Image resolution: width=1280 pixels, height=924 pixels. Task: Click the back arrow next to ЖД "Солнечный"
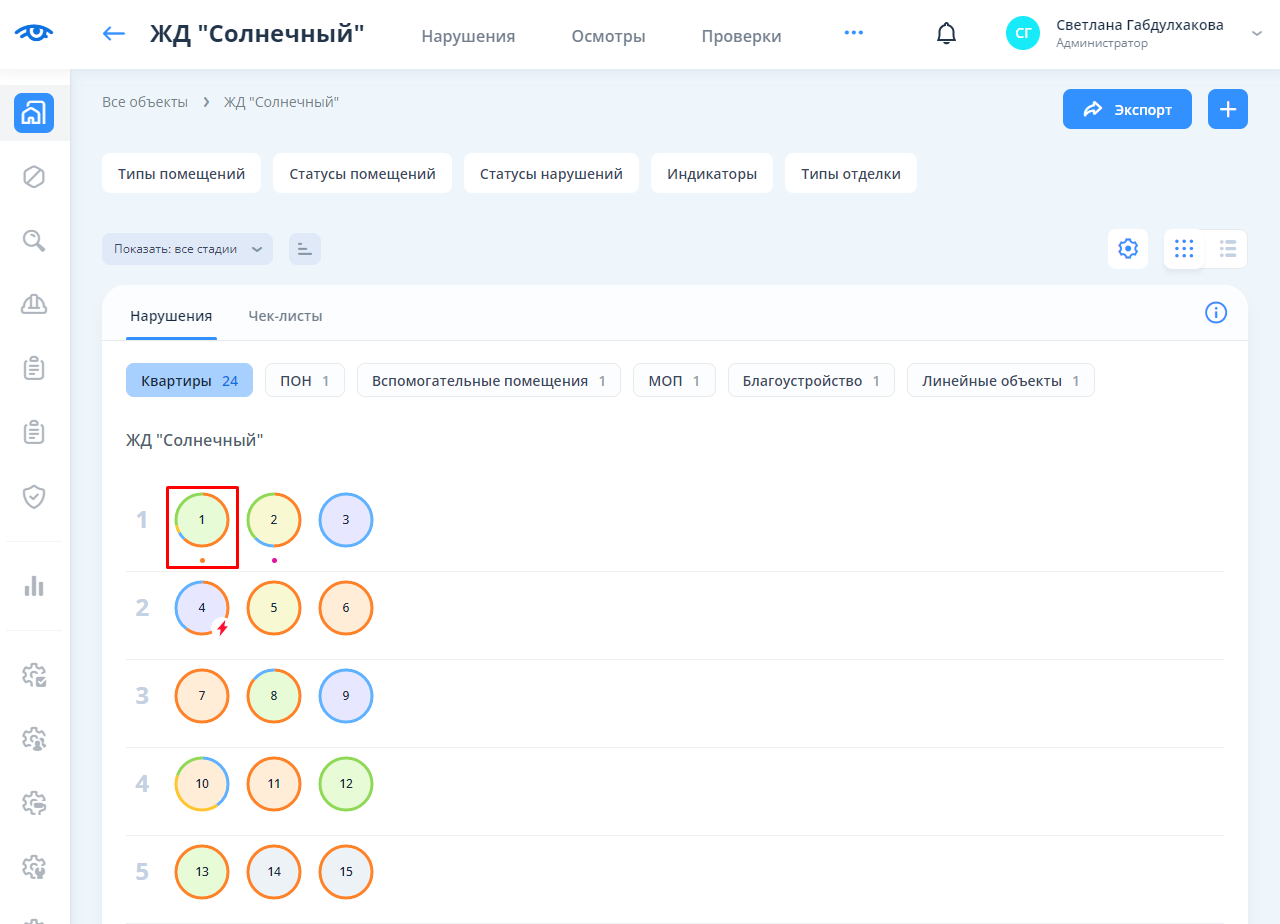click(114, 34)
